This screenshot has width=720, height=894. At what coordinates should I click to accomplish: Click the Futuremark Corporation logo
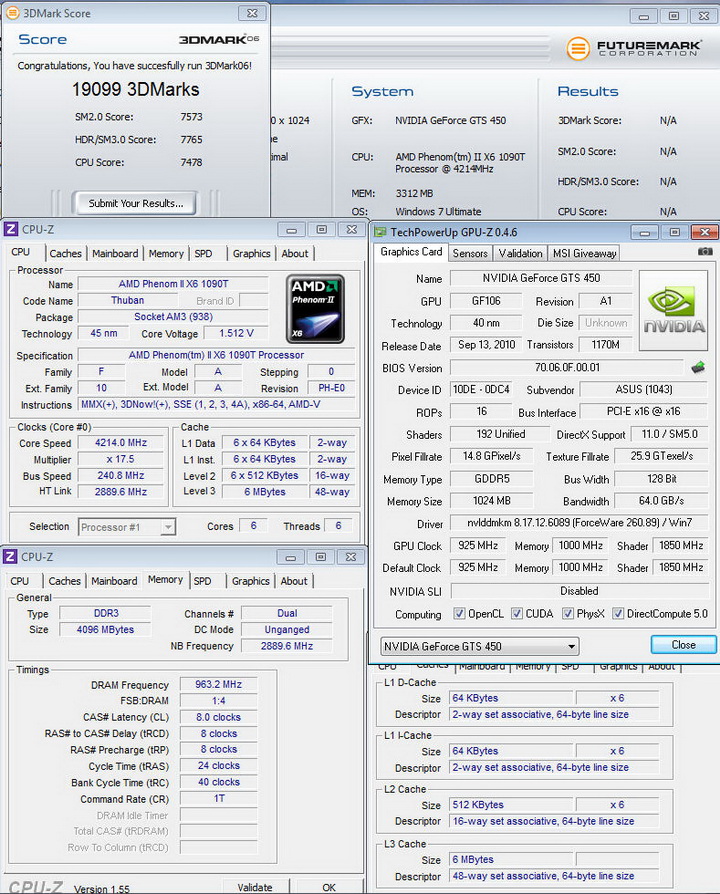pyautogui.click(x=633, y=48)
